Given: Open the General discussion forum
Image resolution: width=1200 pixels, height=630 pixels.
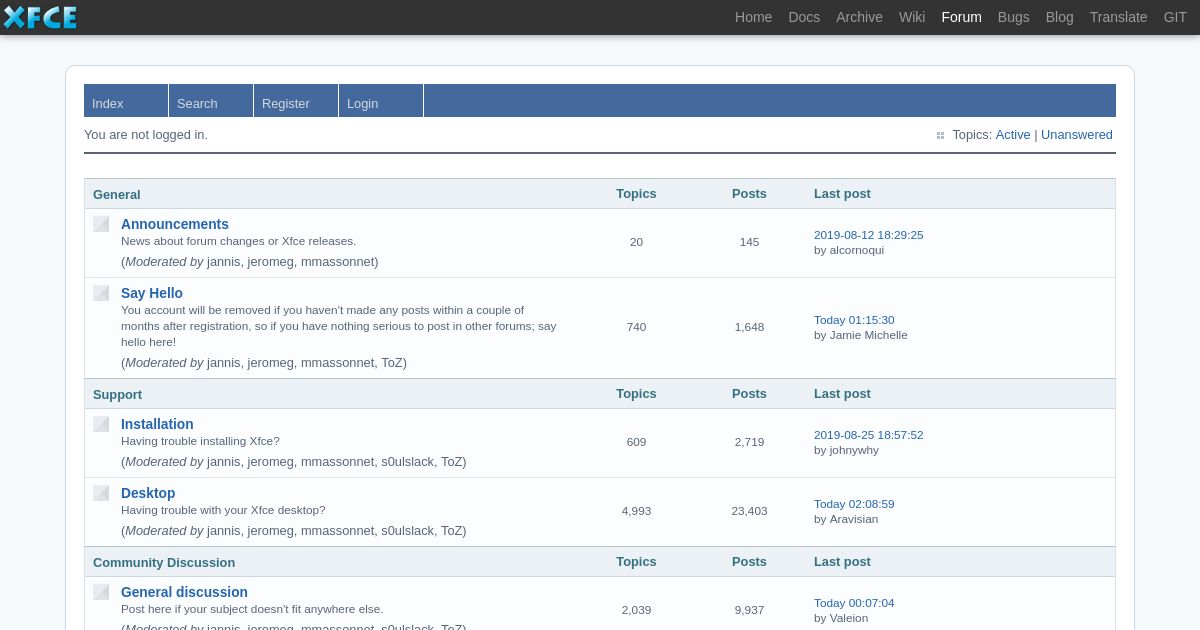Looking at the screenshot, I should [184, 592].
